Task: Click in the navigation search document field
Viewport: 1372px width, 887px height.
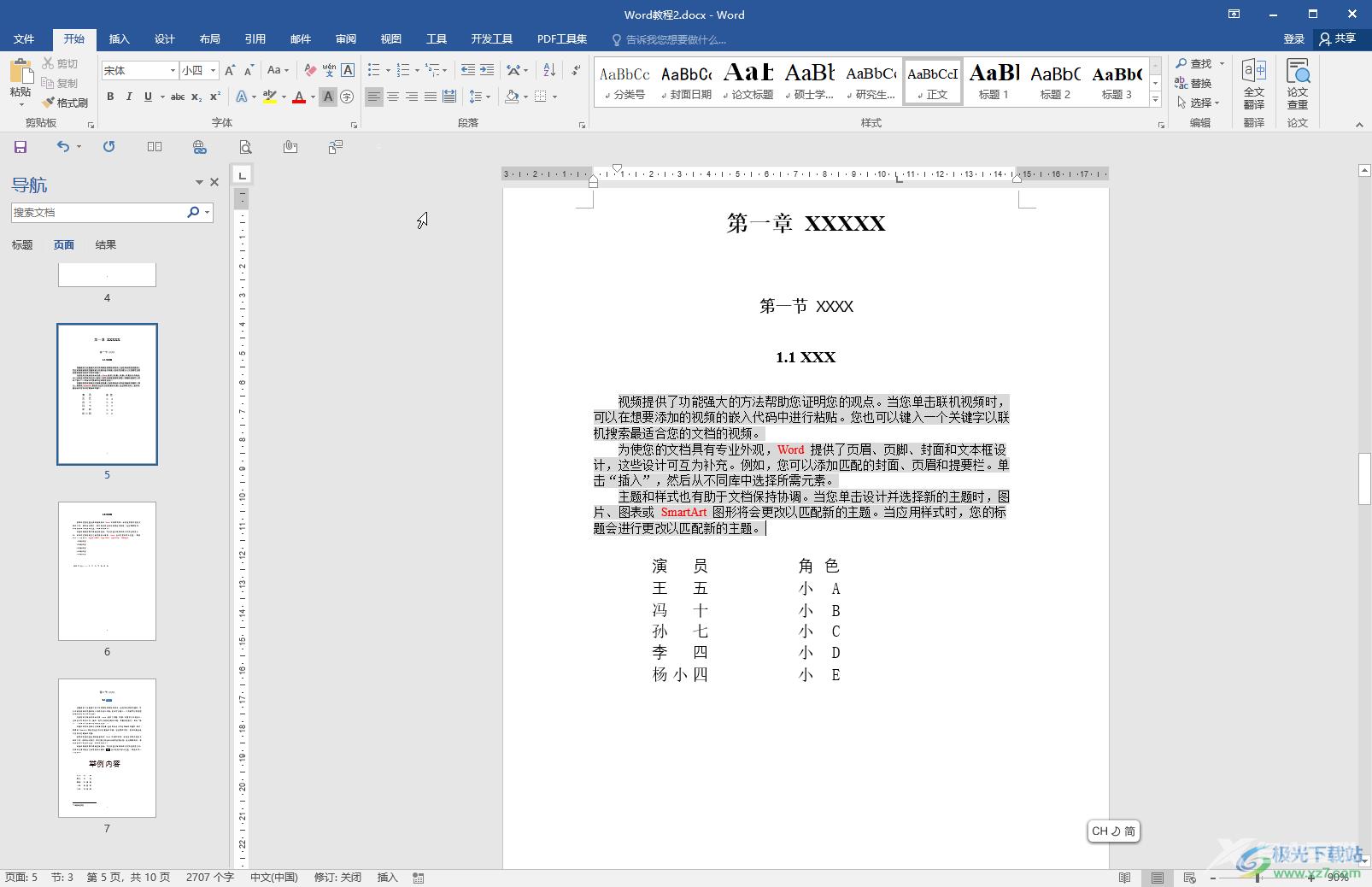Action: (98, 212)
